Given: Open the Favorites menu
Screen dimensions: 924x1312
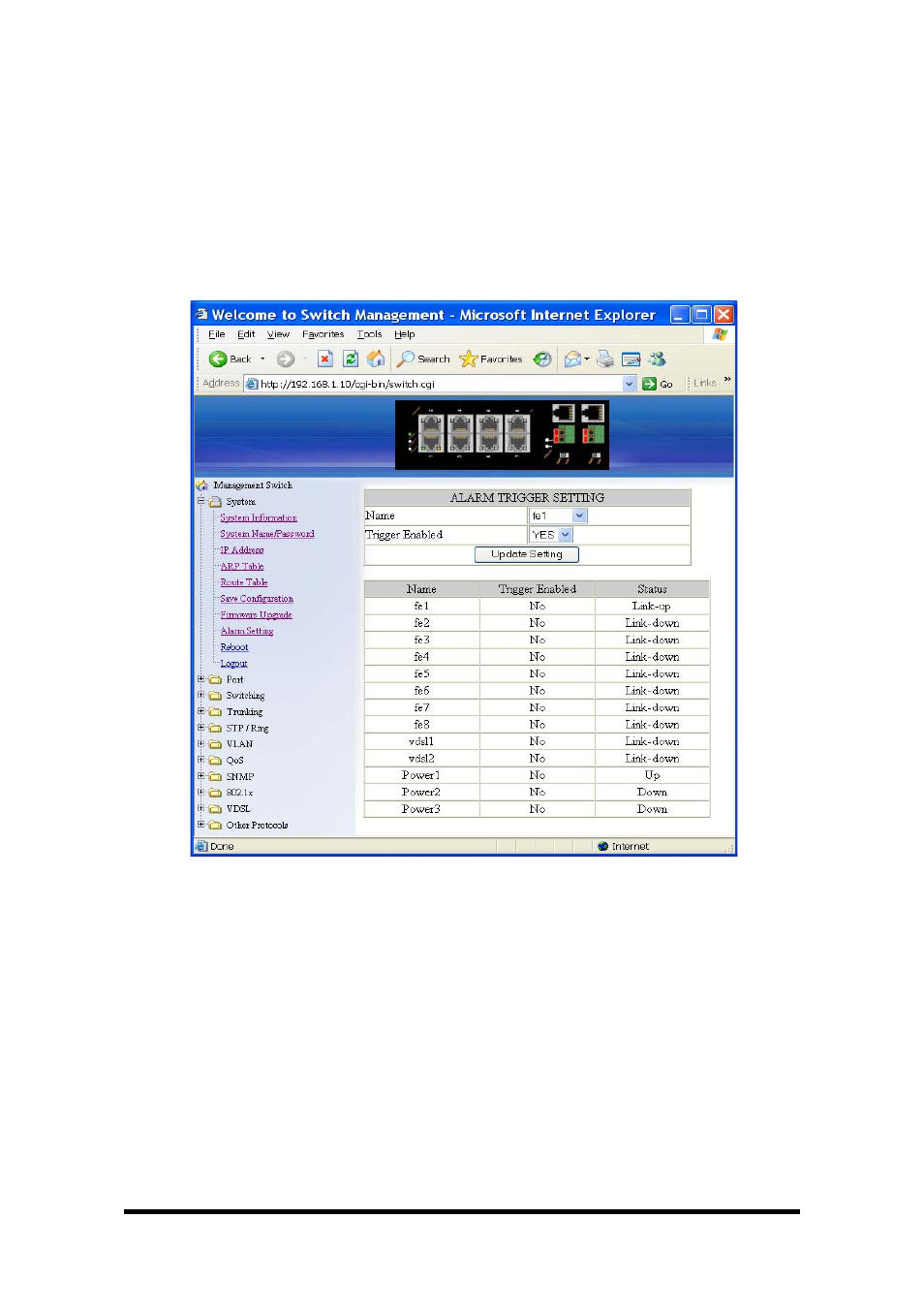Looking at the screenshot, I should tap(323, 334).
